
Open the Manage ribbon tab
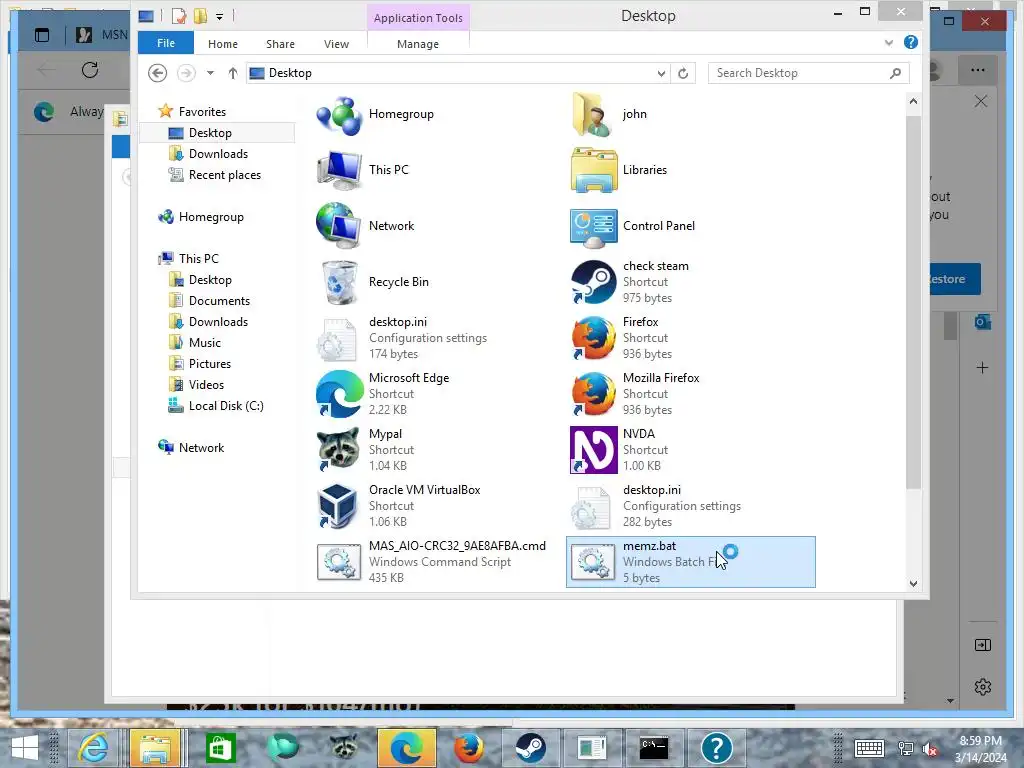point(418,44)
